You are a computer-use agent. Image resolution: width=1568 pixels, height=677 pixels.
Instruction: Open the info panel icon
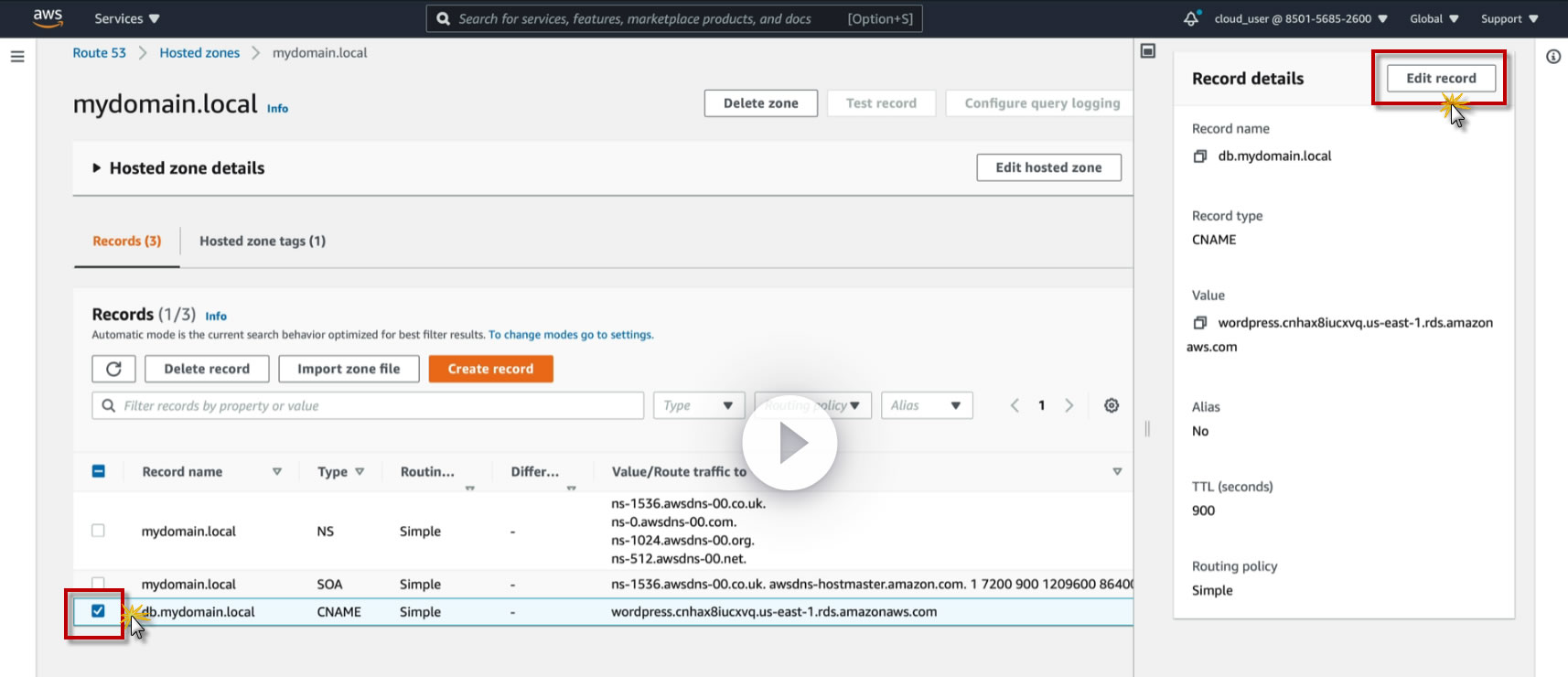(1553, 57)
